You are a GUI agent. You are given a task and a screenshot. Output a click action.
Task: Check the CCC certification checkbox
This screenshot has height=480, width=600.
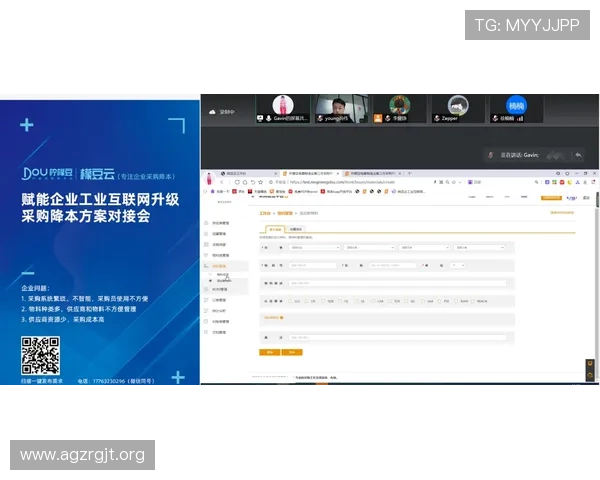(290, 301)
